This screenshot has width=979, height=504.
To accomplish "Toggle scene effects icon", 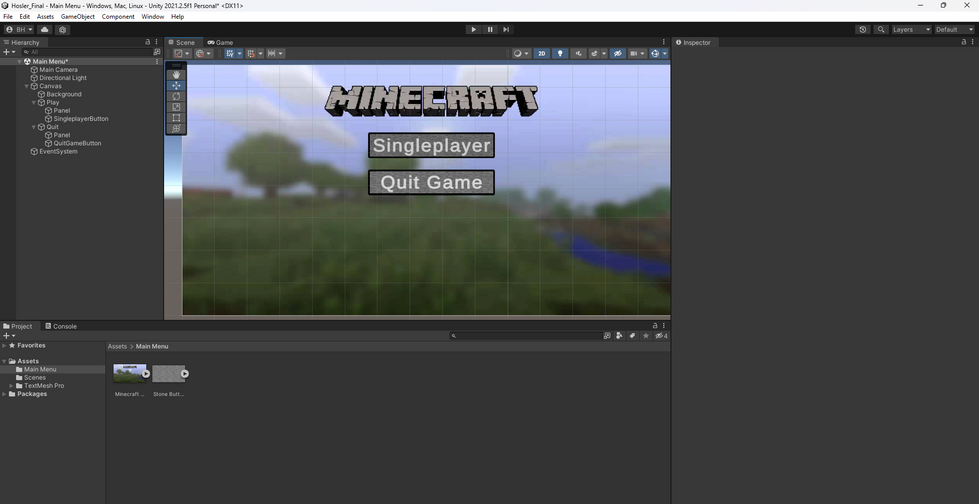I will (594, 54).
